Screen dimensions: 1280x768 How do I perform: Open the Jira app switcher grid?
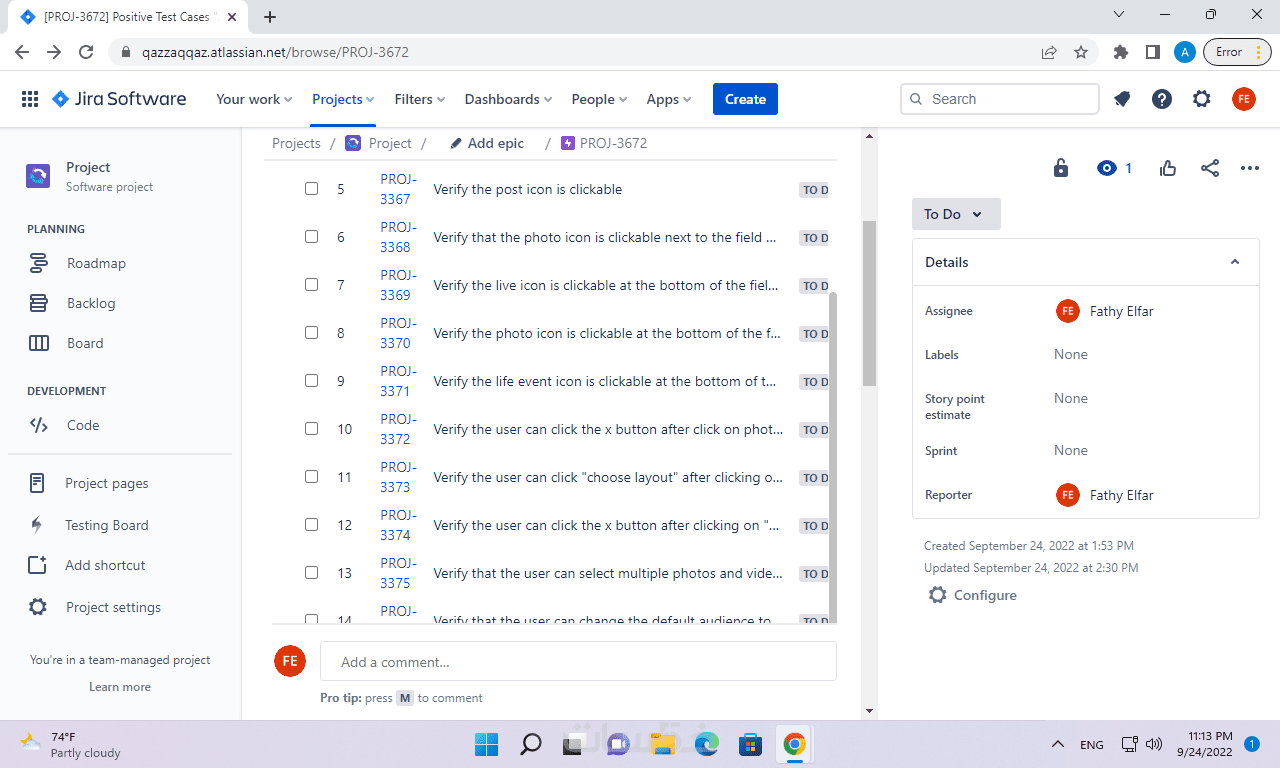coord(30,99)
